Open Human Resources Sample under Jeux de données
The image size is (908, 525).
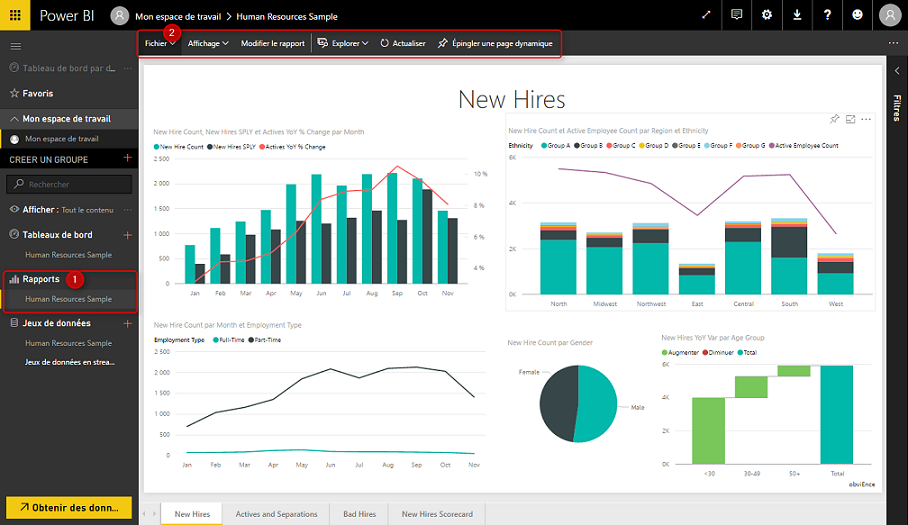(68, 343)
